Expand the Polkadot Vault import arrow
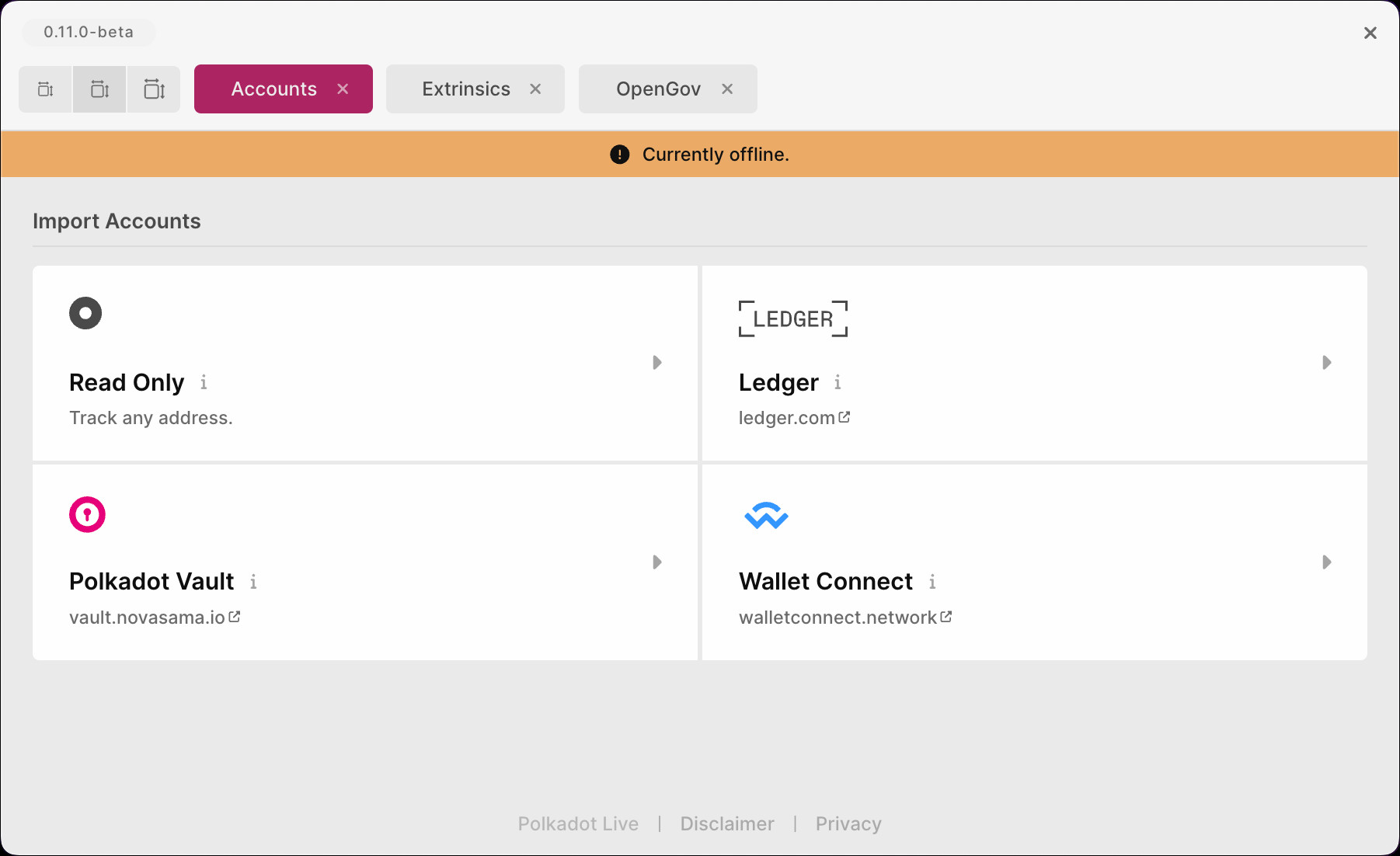The image size is (1400, 856). click(x=657, y=562)
